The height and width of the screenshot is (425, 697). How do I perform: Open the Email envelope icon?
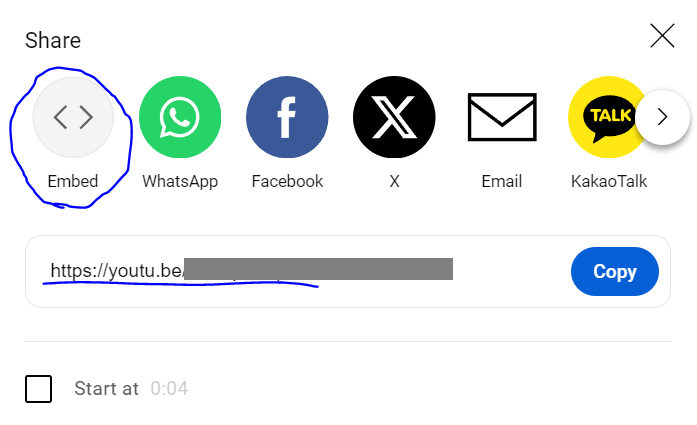pyautogui.click(x=502, y=117)
